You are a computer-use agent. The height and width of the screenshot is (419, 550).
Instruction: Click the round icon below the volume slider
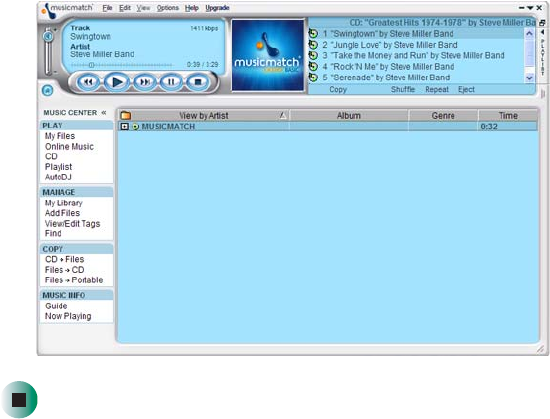(48, 90)
